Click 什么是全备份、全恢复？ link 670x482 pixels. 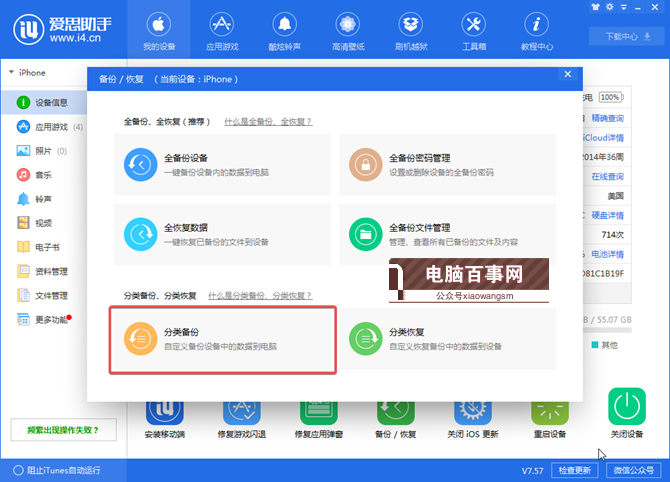(268, 121)
